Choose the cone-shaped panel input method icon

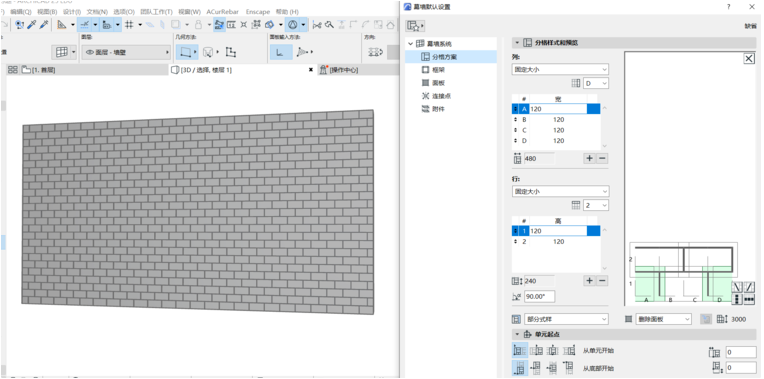[x=303, y=52]
